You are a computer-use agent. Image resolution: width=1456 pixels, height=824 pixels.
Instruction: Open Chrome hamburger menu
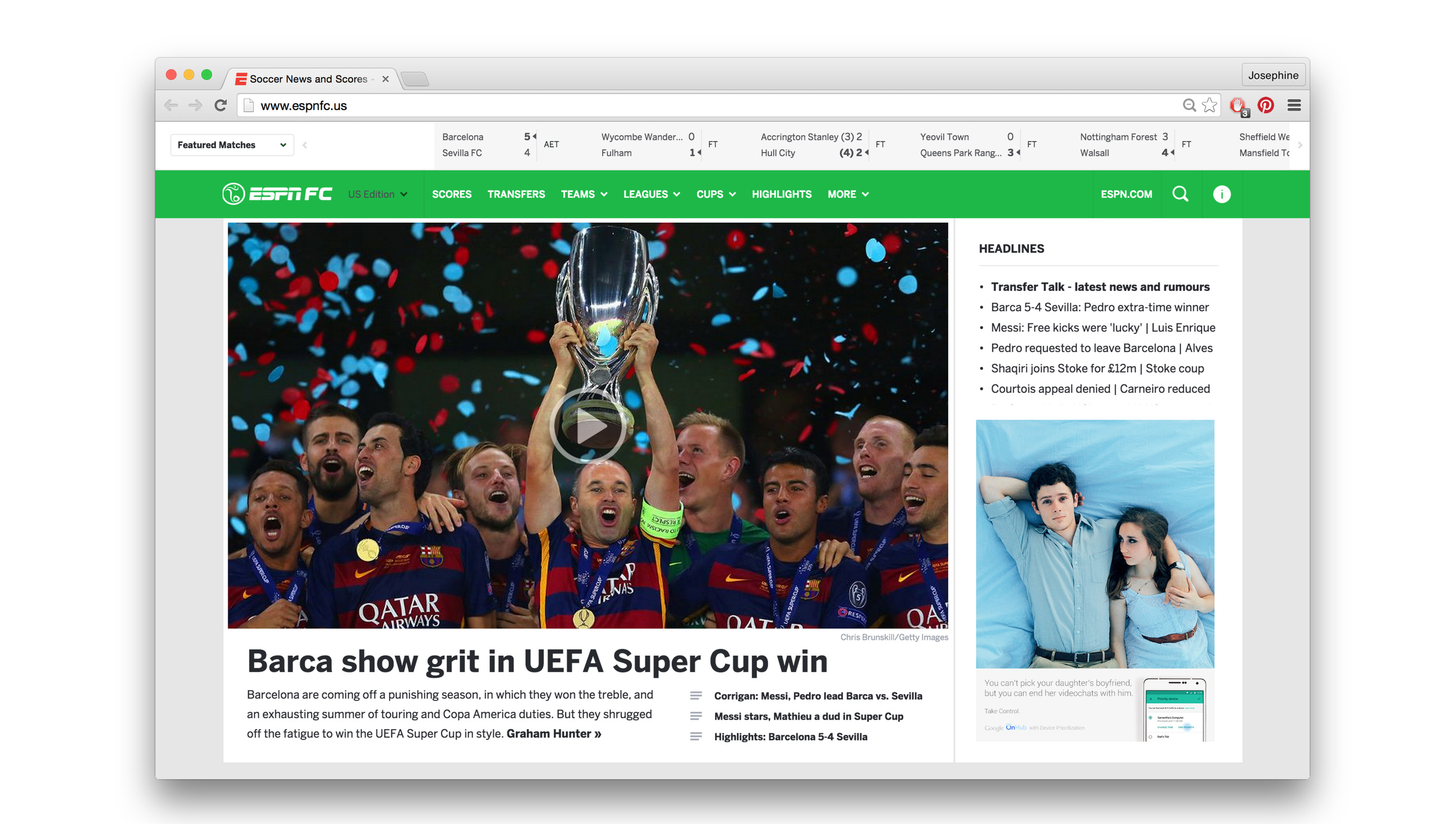pos(1294,105)
